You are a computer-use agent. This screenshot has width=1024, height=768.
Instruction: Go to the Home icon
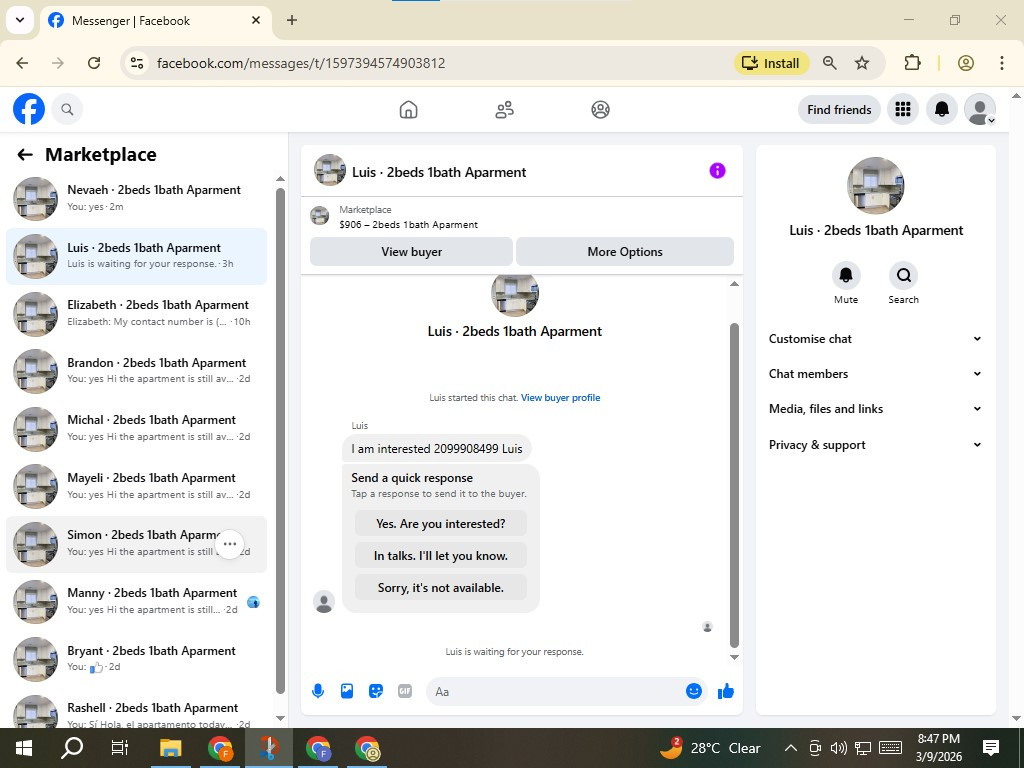(x=408, y=109)
